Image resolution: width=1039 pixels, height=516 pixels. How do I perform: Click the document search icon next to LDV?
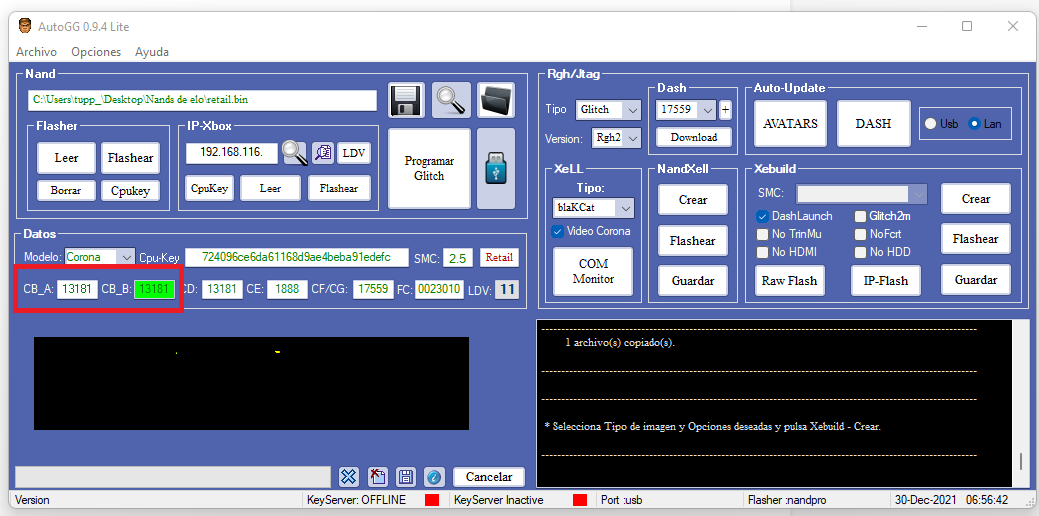pyautogui.click(x=323, y=153)
